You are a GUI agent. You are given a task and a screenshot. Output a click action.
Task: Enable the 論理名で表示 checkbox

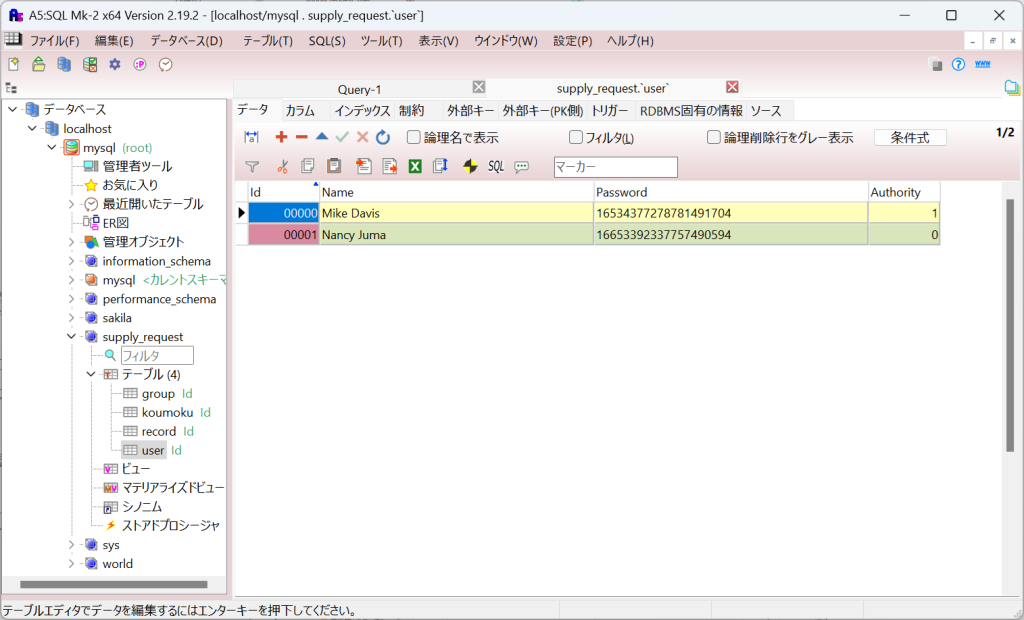click(414, 138)
